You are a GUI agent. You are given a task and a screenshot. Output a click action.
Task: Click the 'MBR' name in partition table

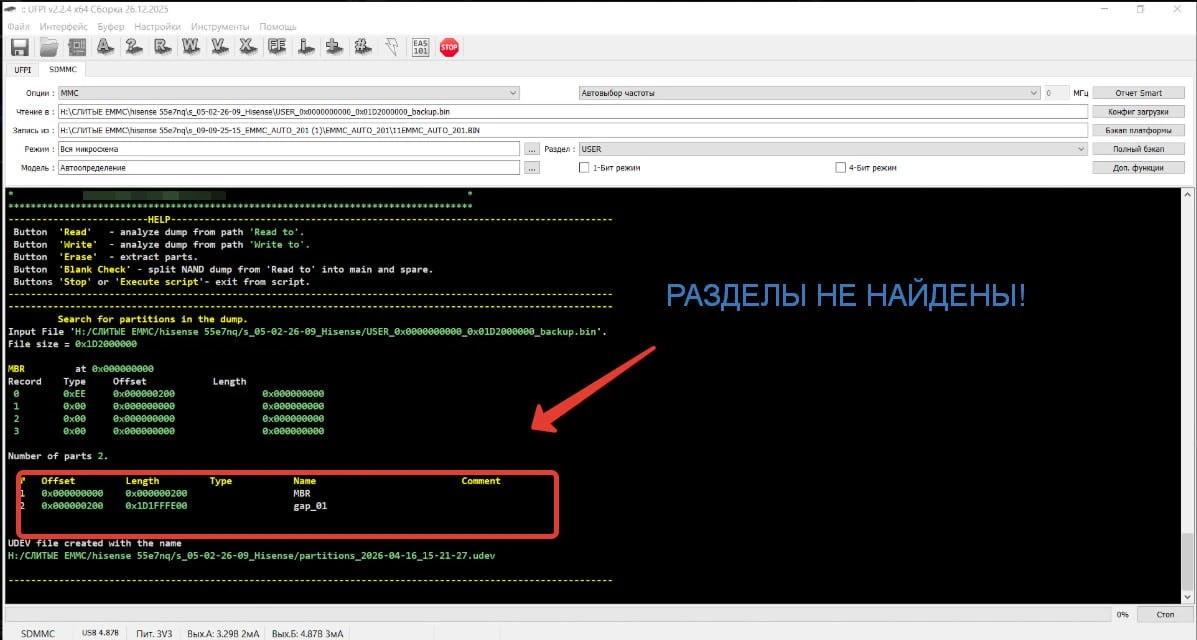(302, 493)
